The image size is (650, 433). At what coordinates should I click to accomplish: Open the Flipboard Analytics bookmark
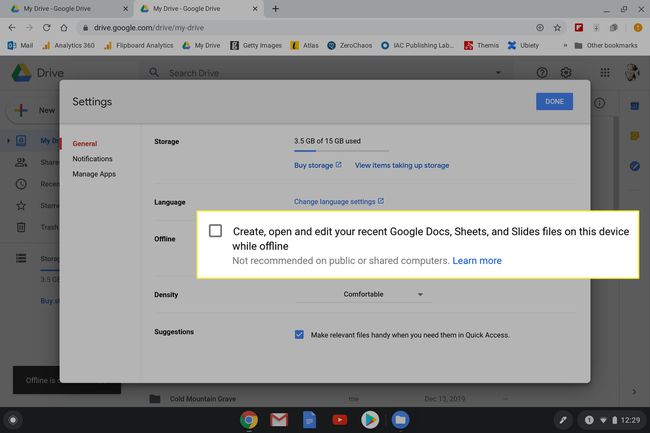tap(138, 46)
